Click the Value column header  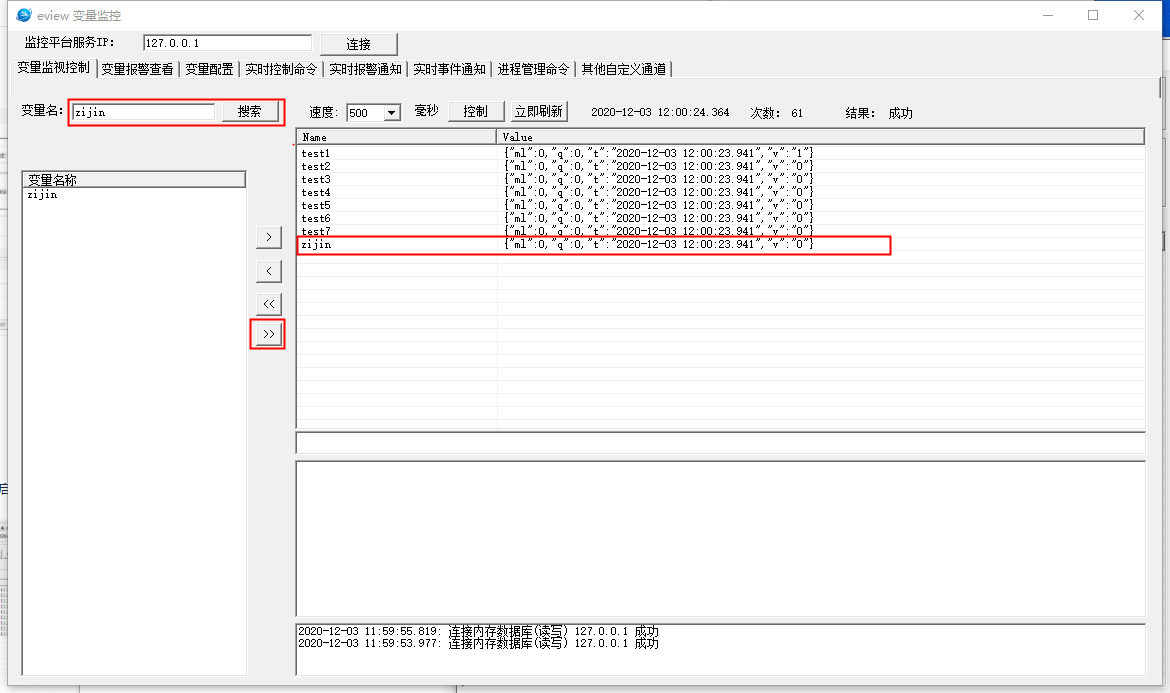(821, 137)
